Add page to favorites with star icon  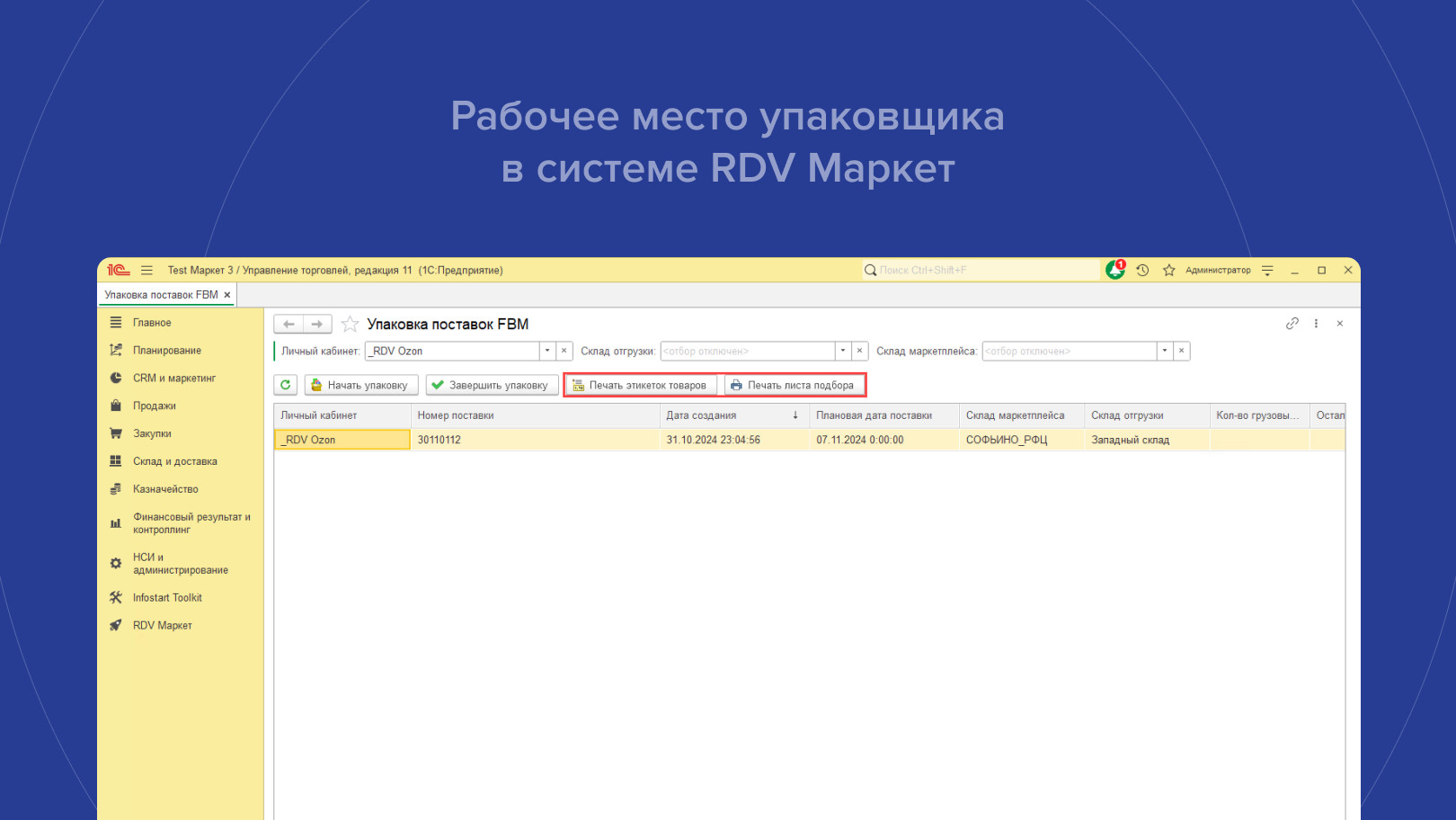tap(350, 325)
